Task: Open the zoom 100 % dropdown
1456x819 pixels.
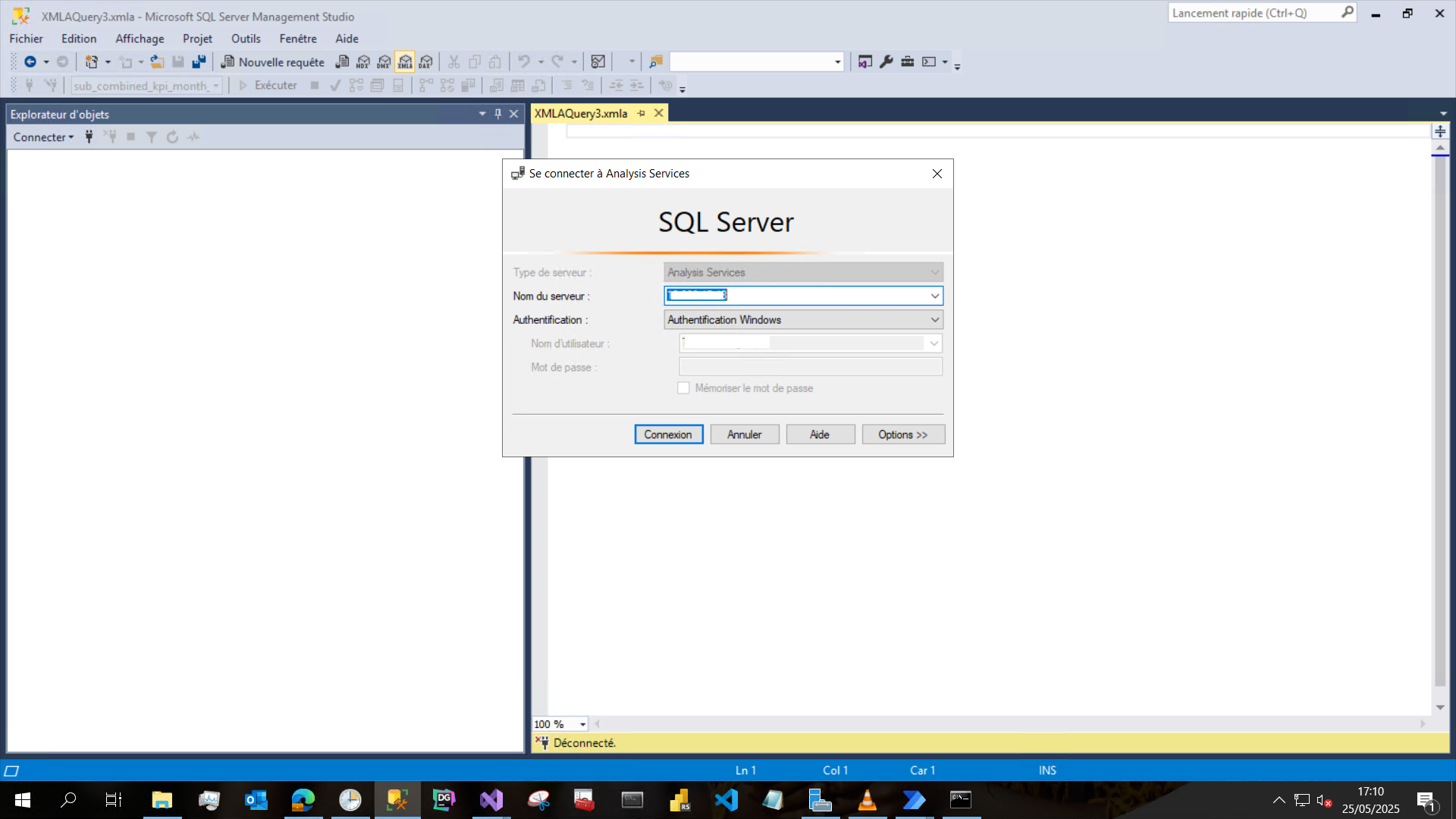Action: pos(582,724)
